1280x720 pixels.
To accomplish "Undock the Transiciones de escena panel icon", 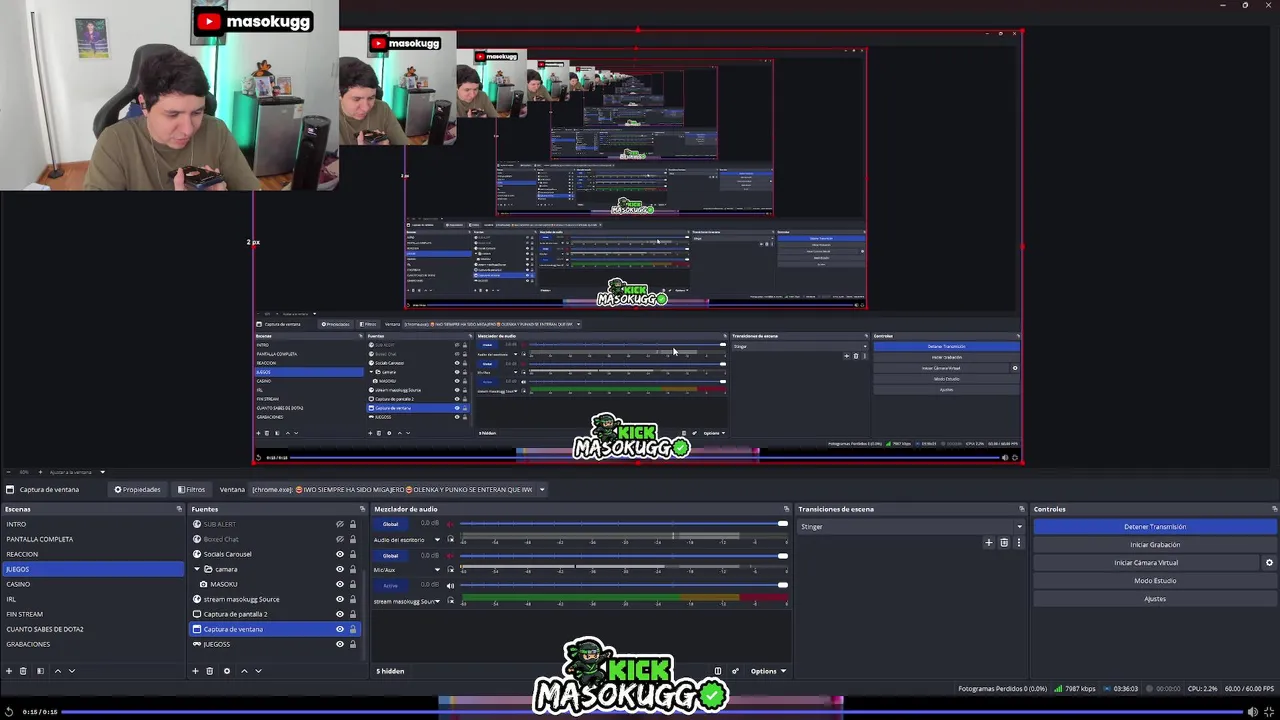I will [x=1022, y=509].
